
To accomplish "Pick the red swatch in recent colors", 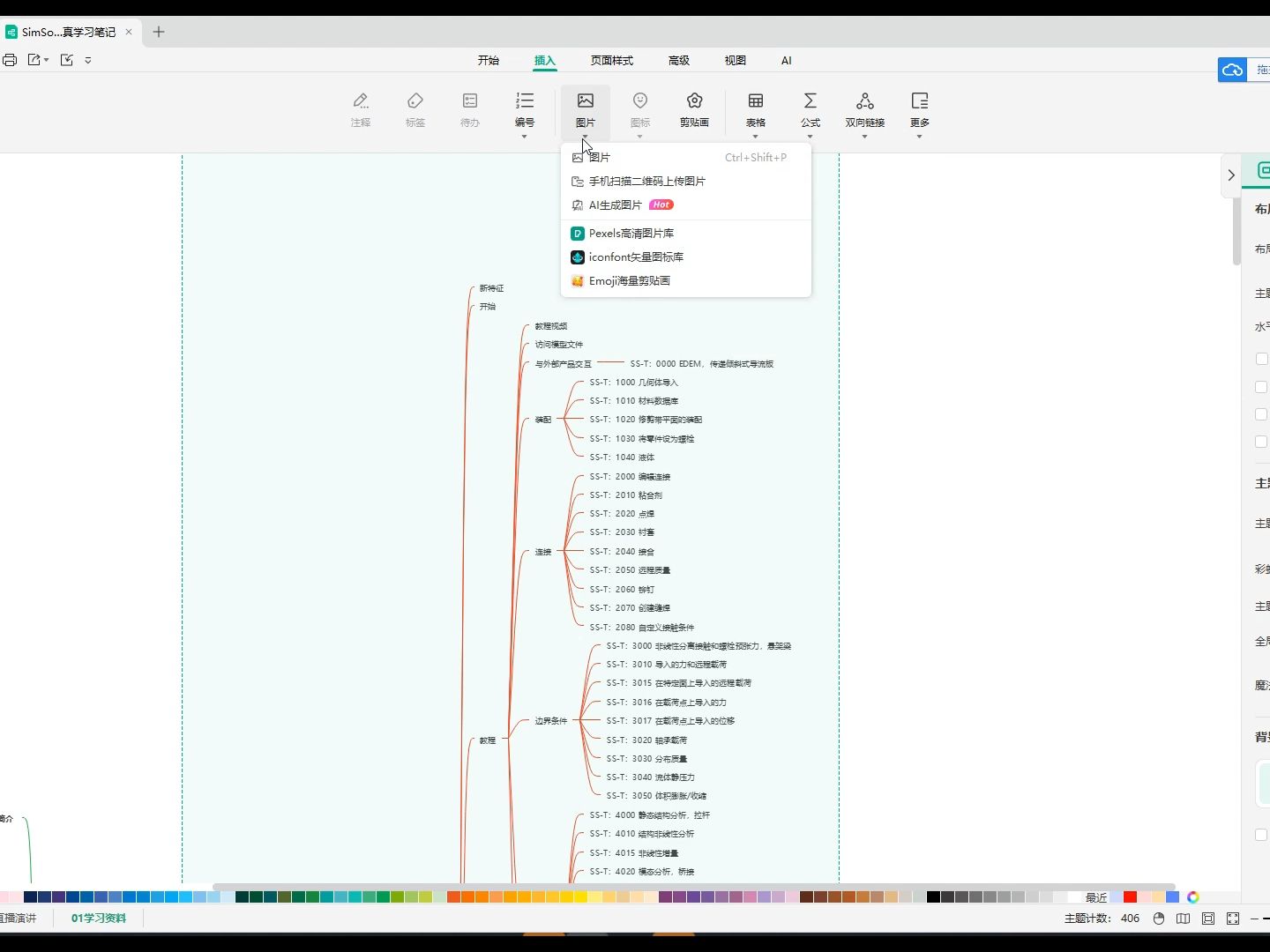I will coord(1130,897).
